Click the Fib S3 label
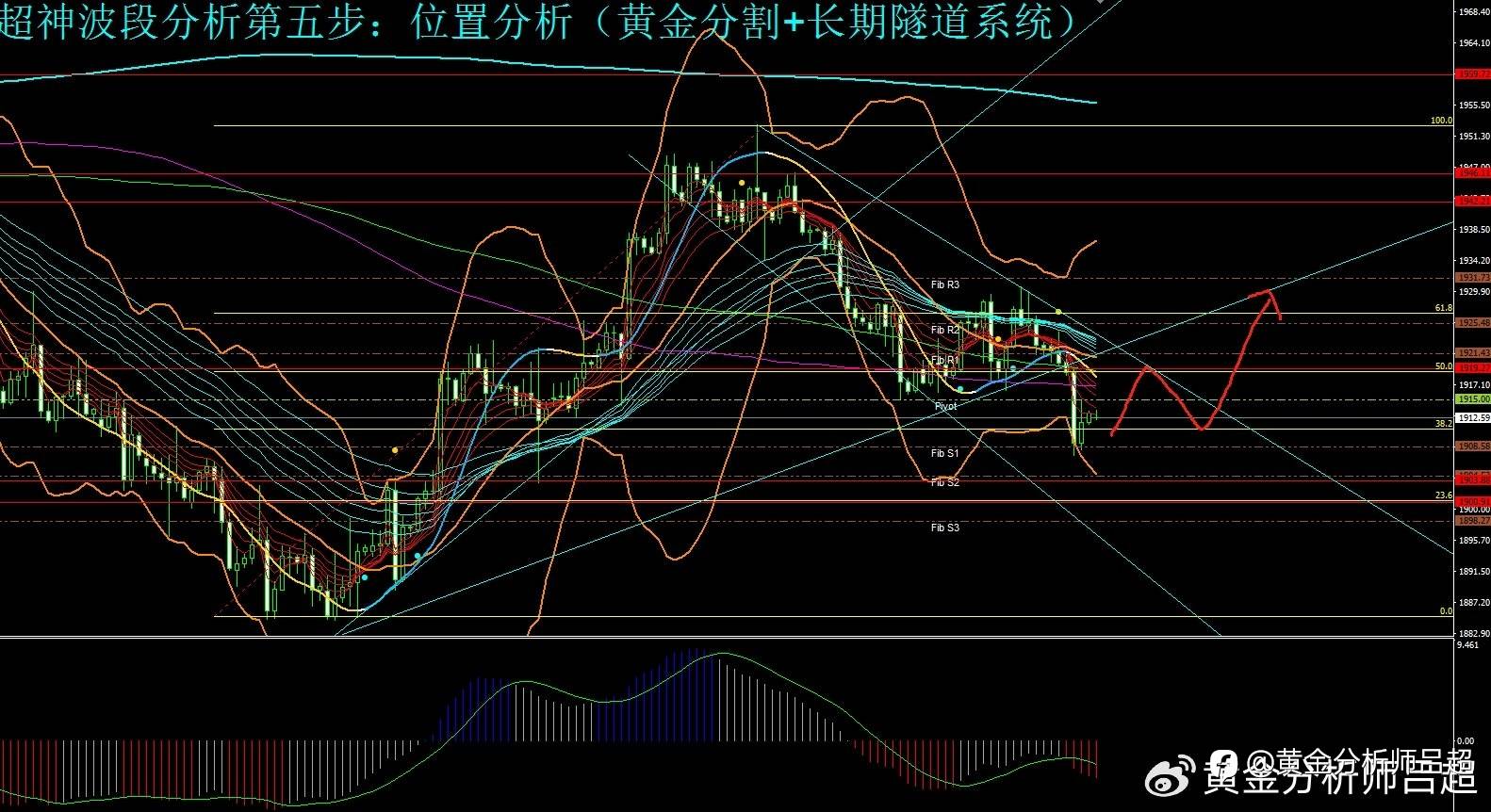This screenshot has height=812, width=1491. [x=944, y=528]
